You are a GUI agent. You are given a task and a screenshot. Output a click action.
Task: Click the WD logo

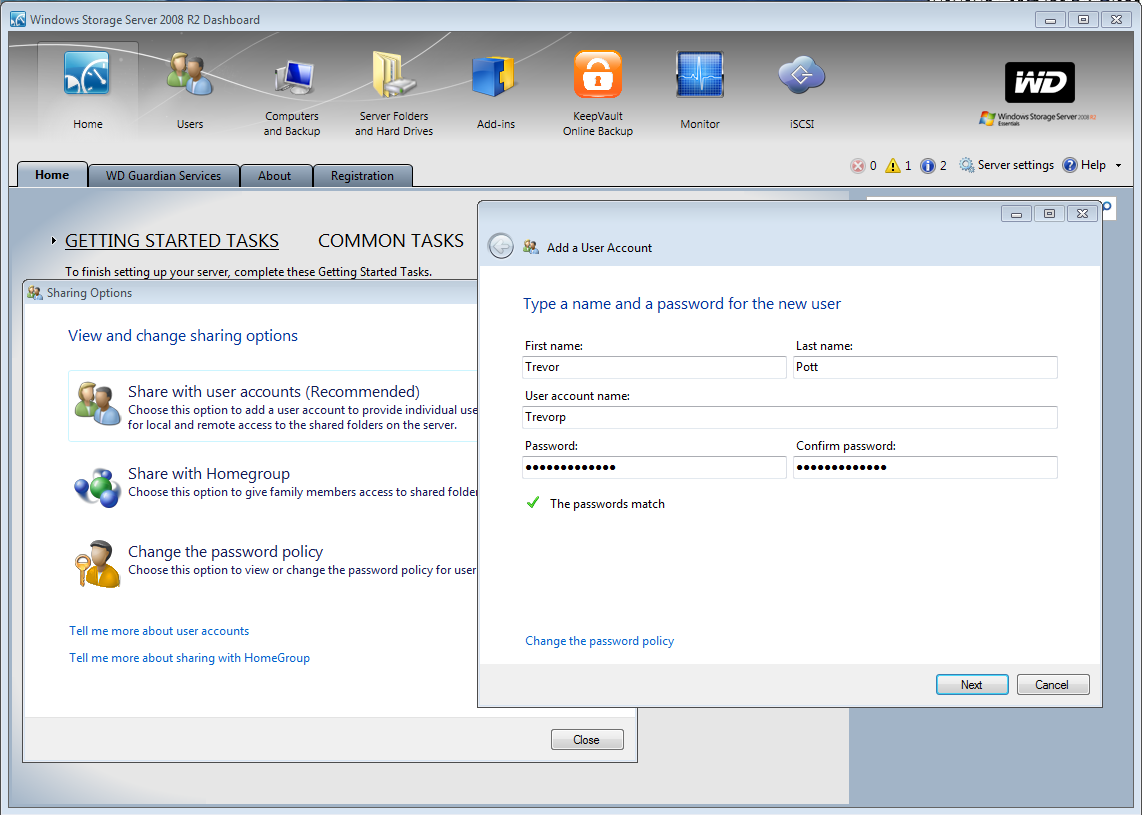[x=1039, y=82]
